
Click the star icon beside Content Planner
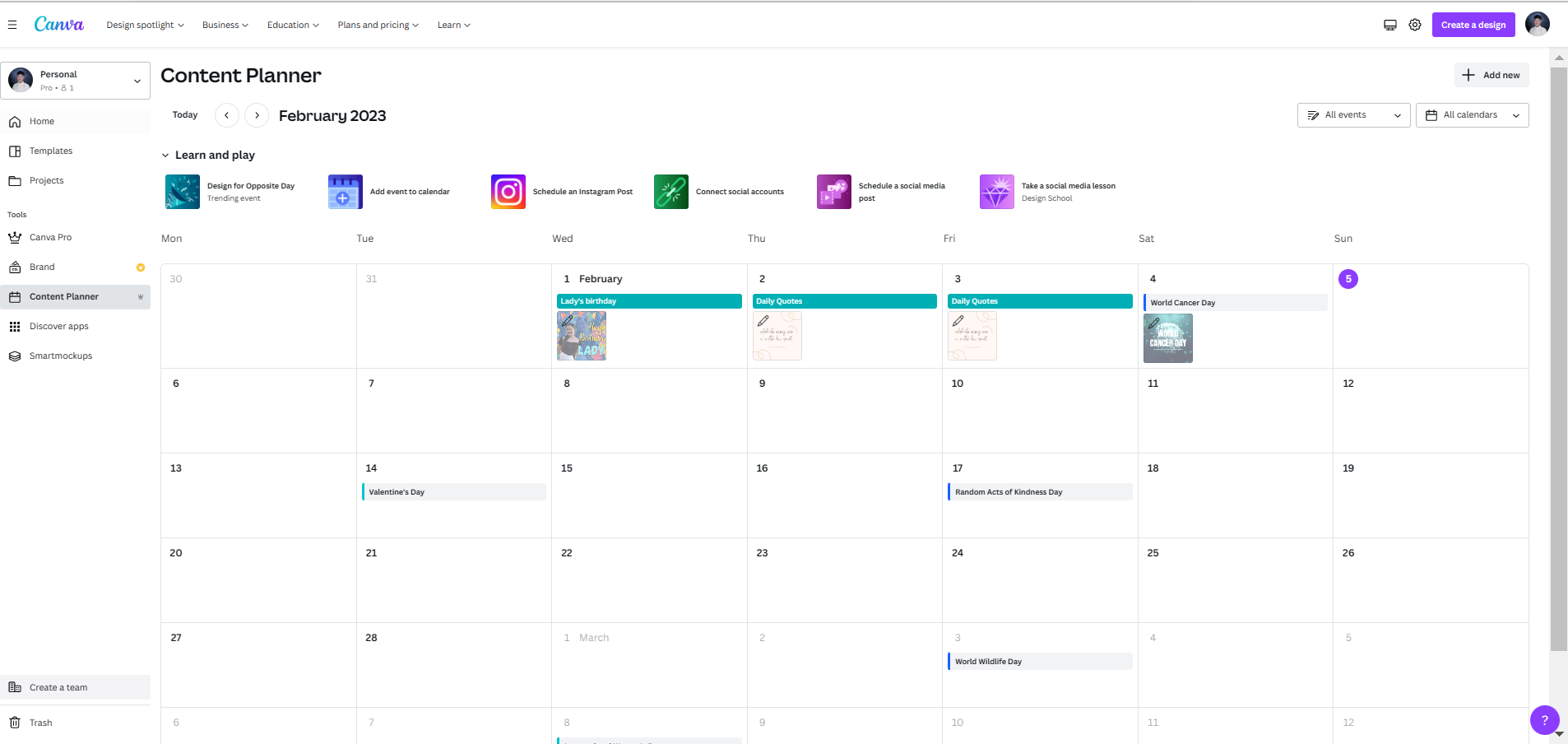click(141, 297)
